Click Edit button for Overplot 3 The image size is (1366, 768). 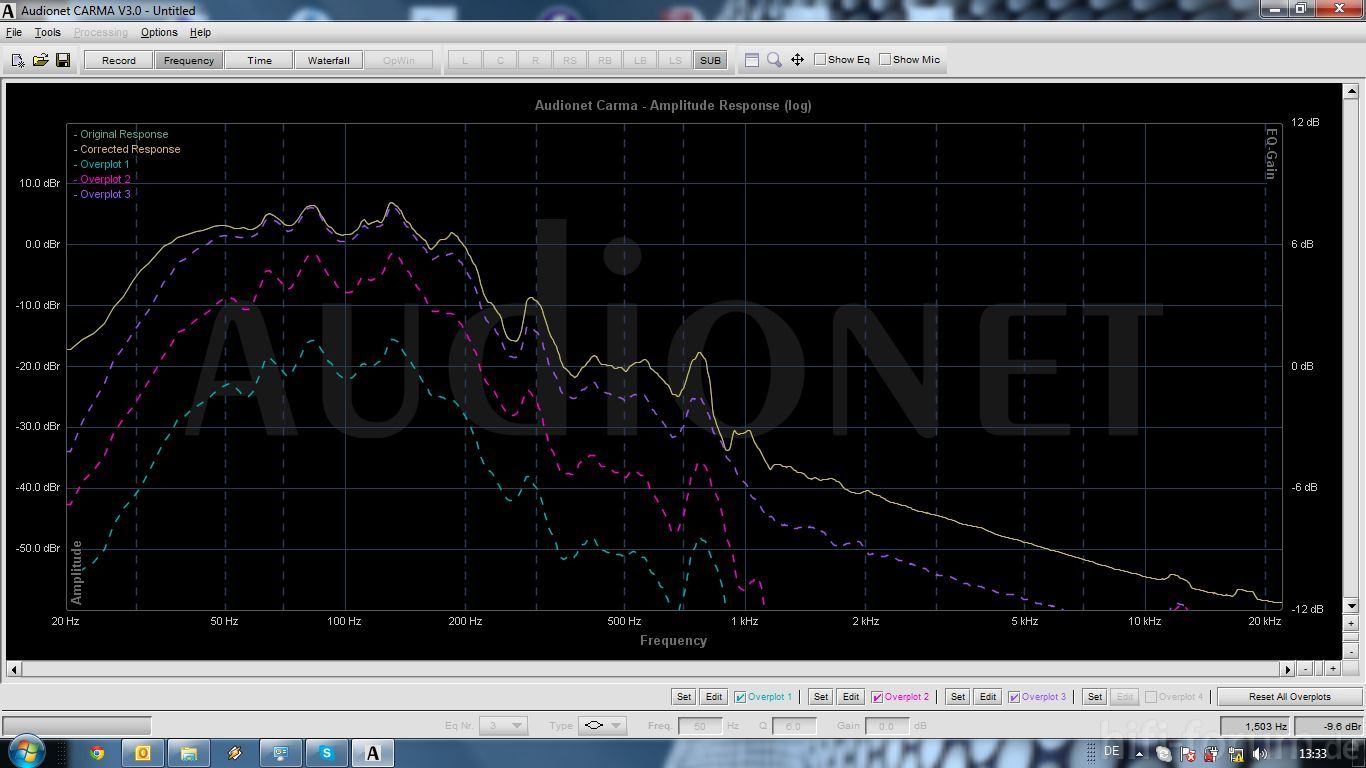tap(988, 697)
